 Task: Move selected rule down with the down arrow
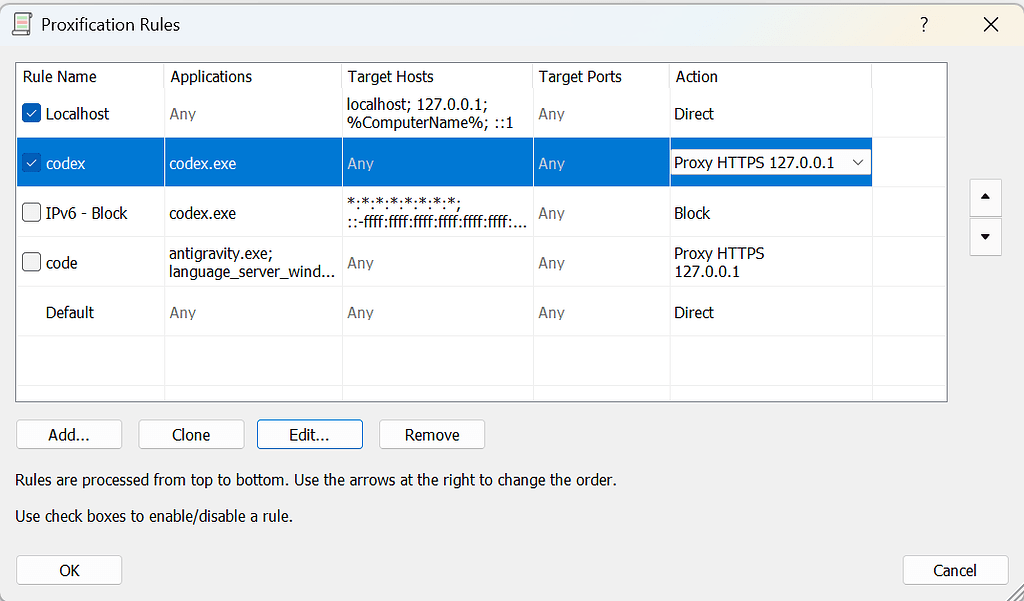click(985, 236)
